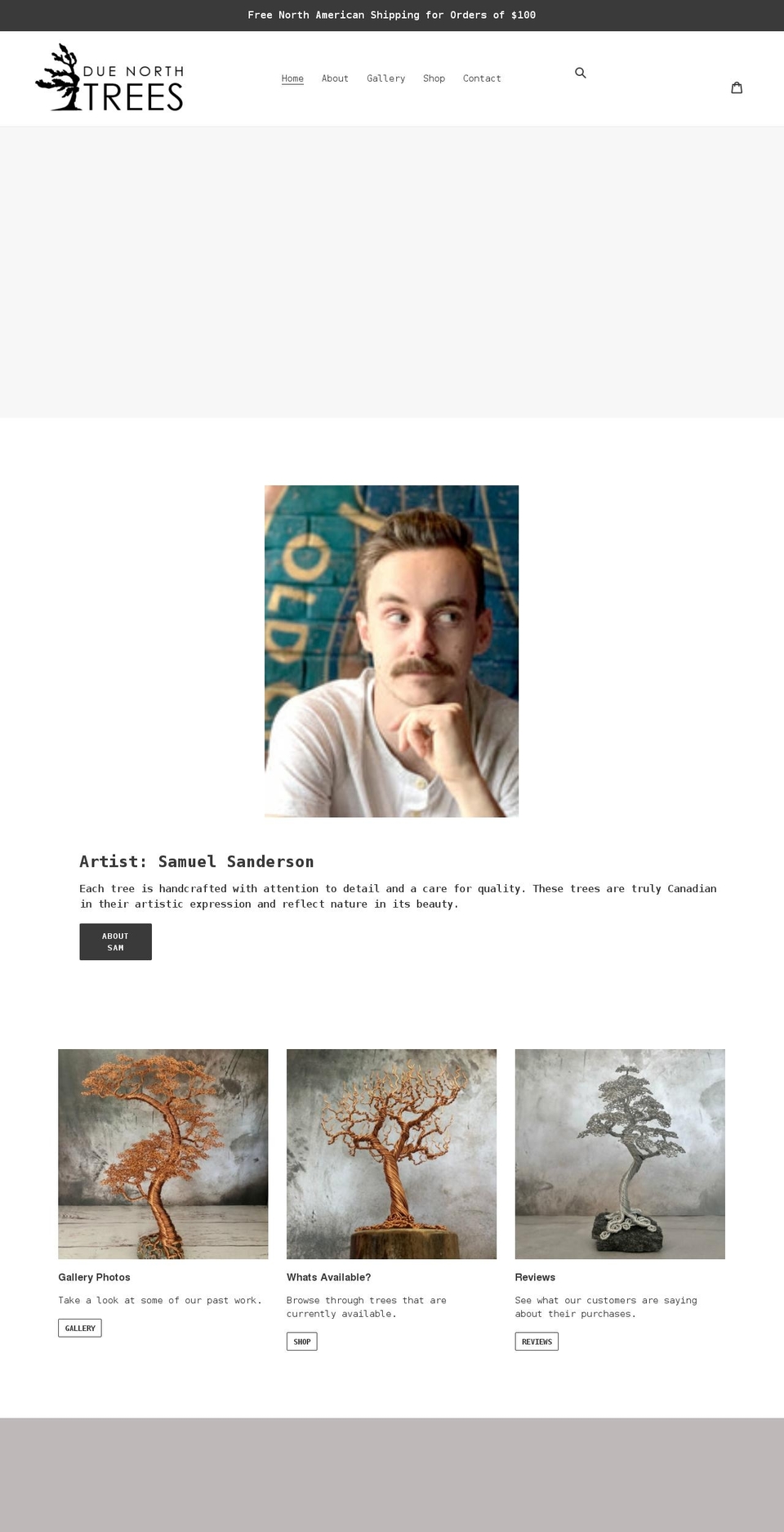Open the bare copper tree Whats Available image

coord(391,1154)
